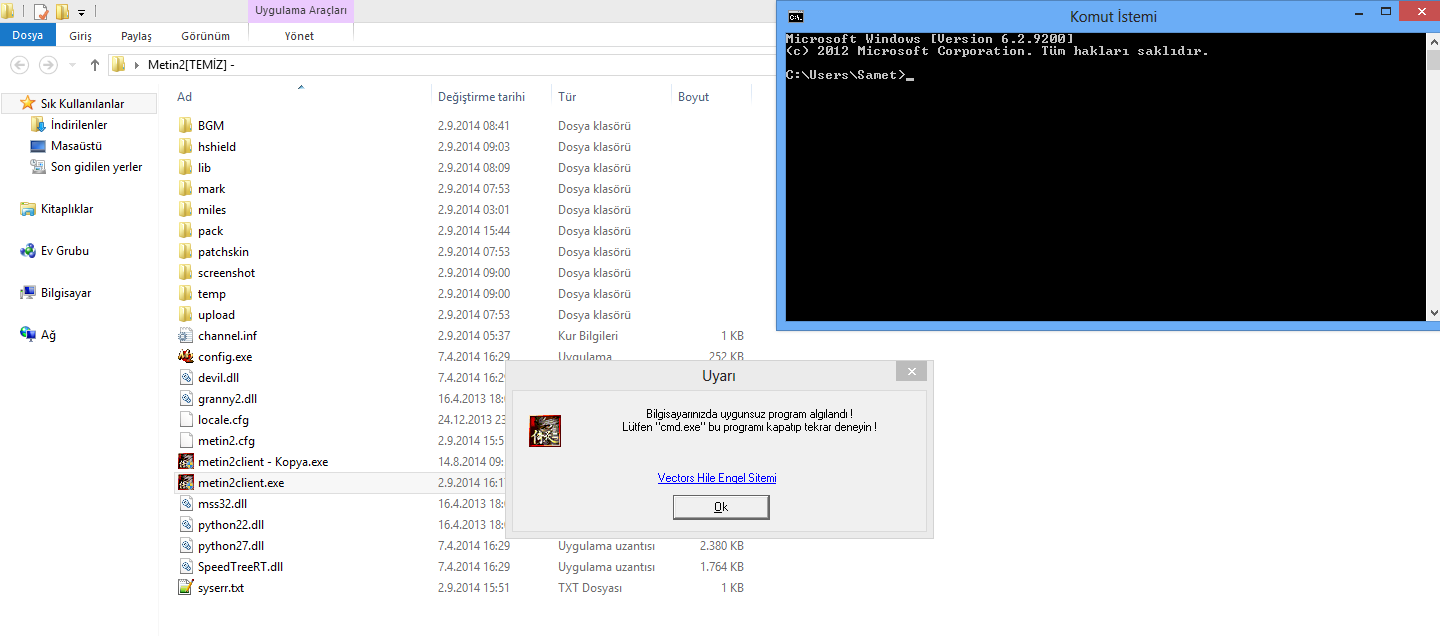The image size is (1440, 636).
Task: Click the Explorer window title folder icon
Action: [7, 12]
